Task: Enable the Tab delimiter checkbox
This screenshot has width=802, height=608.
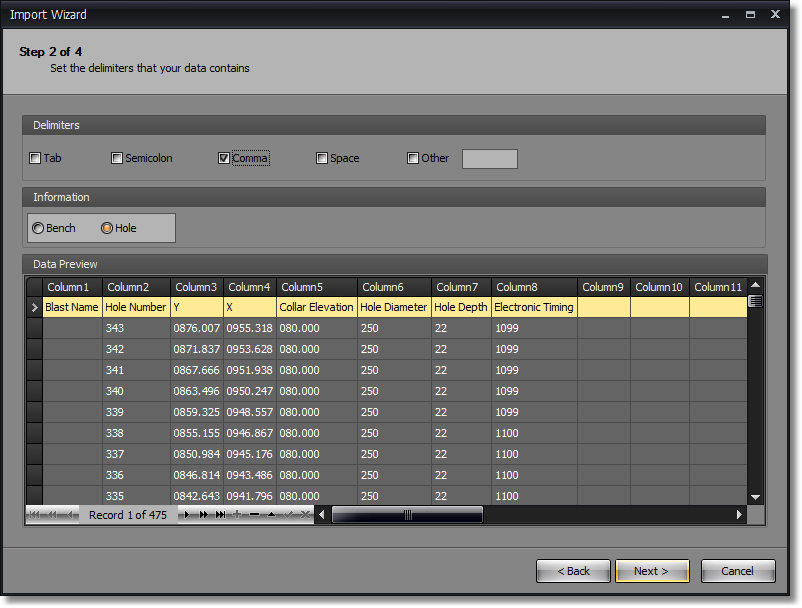Action: [36, 158]
